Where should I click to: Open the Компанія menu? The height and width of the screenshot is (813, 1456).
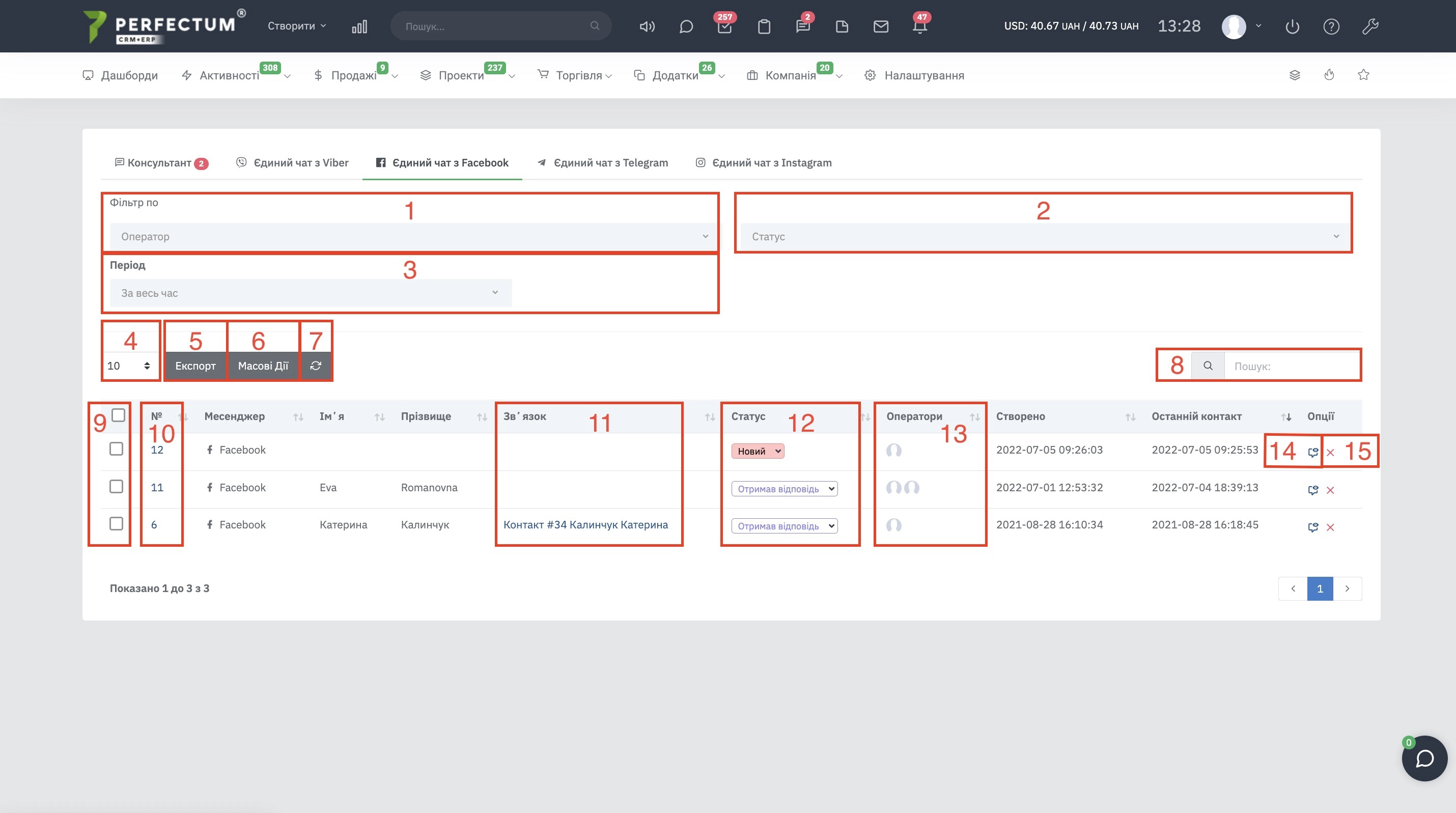(x=795, y=75)
